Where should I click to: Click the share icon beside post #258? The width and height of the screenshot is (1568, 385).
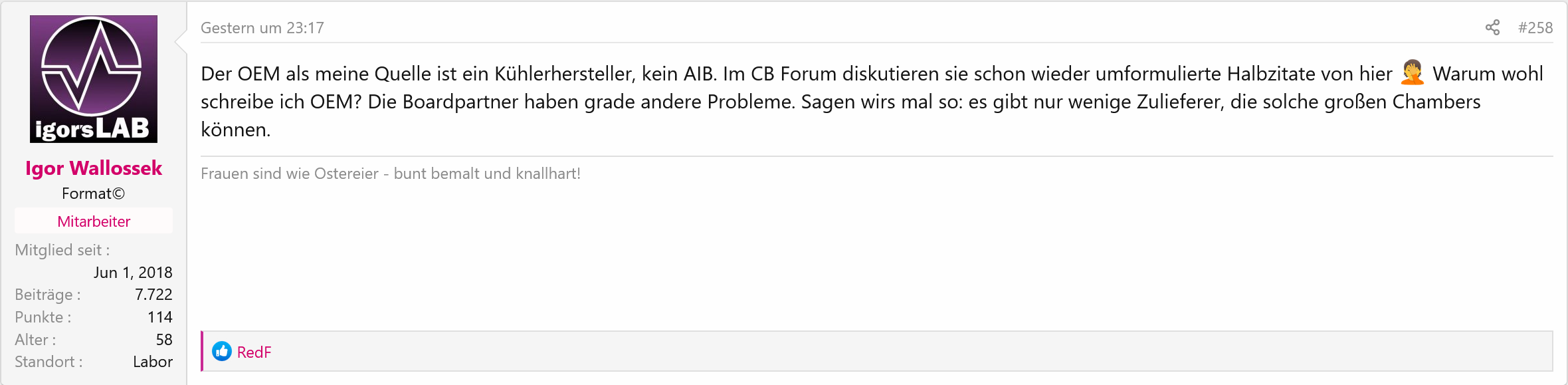[1492, 27]
